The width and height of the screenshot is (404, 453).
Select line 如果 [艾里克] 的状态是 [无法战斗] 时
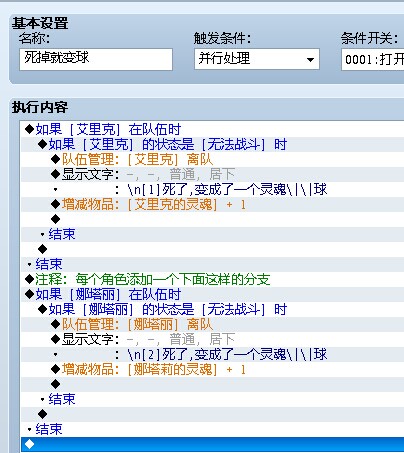click(212, 144)
